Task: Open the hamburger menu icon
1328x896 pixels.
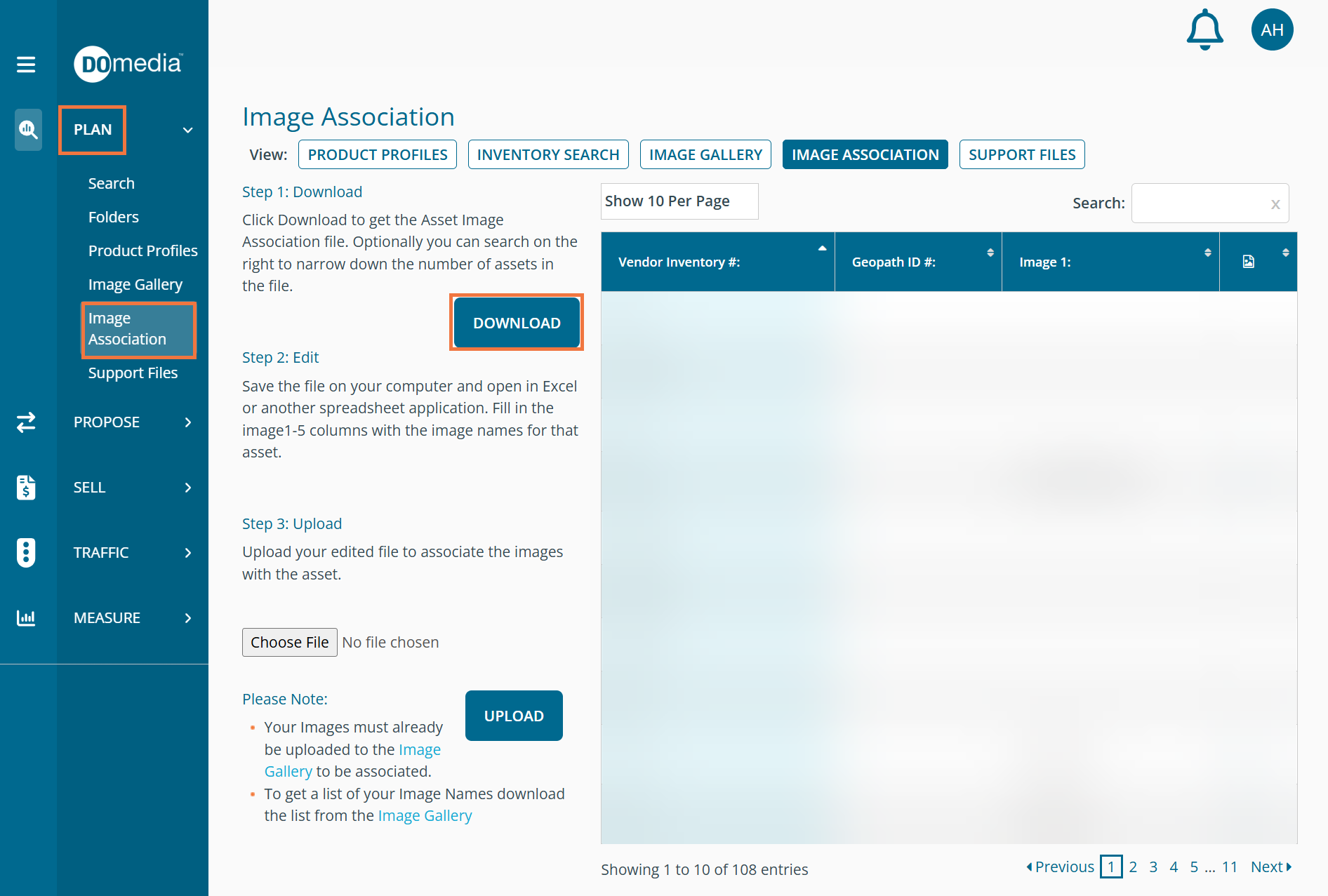Action: (26, 65)
